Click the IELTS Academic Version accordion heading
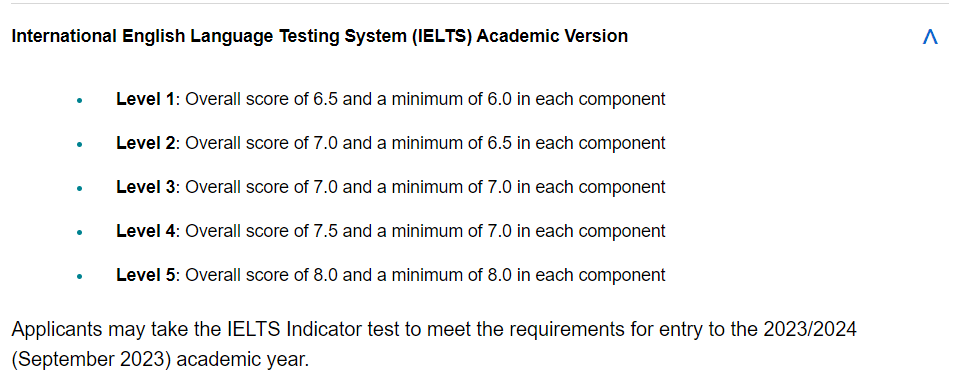 320,36
